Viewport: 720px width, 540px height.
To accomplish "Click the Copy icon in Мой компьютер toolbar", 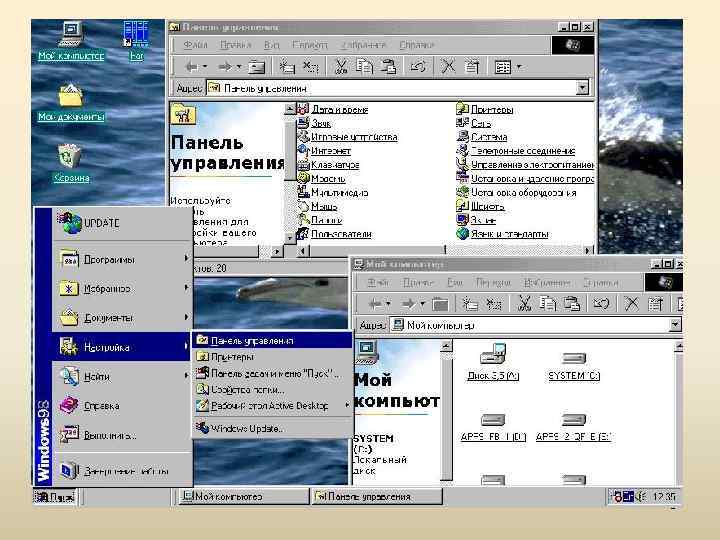I will pos(547,304).
